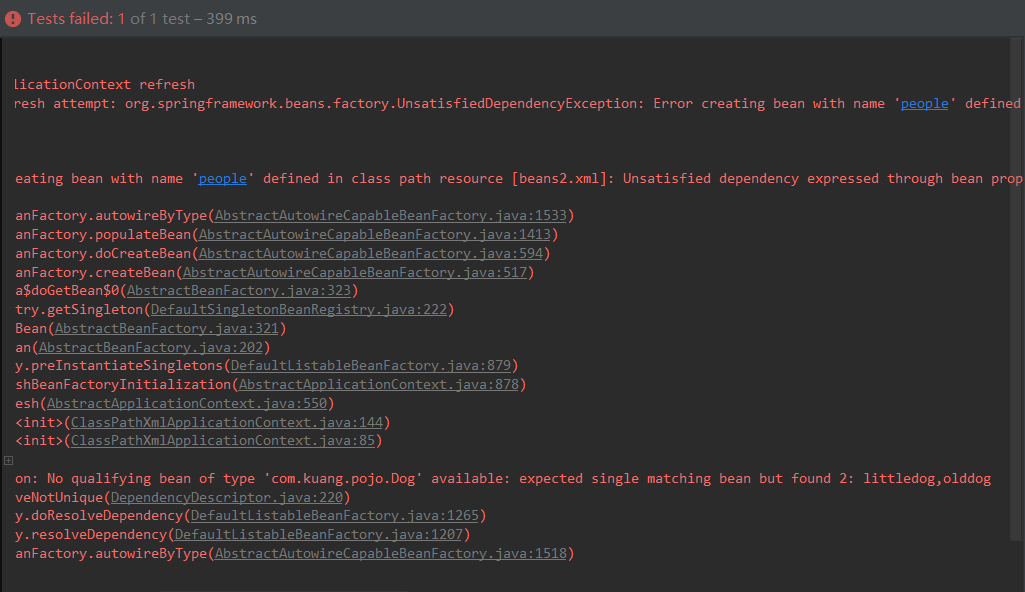
Task: Go to AbstractApplicationContext.java:550
Action: coord(187,403)
